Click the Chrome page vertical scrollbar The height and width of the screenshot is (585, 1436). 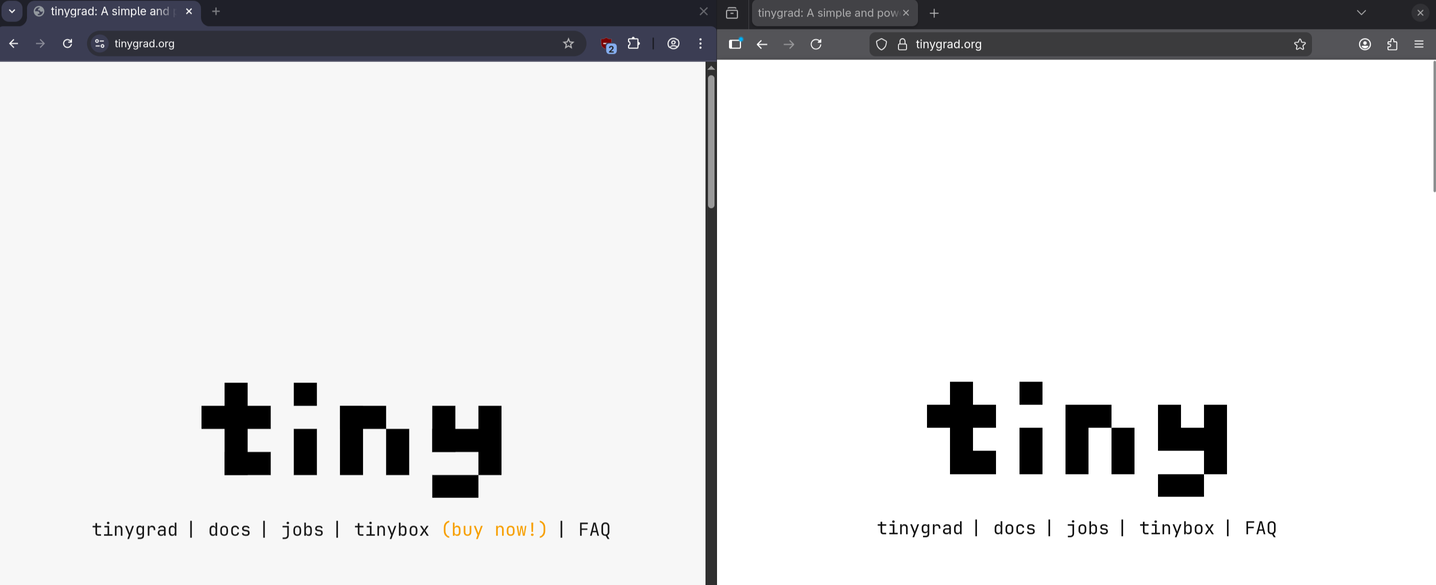point(711,140)
